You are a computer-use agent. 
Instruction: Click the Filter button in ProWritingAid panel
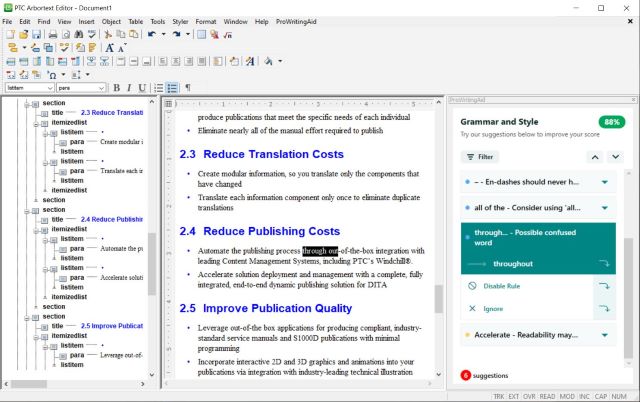click(480, 157)
